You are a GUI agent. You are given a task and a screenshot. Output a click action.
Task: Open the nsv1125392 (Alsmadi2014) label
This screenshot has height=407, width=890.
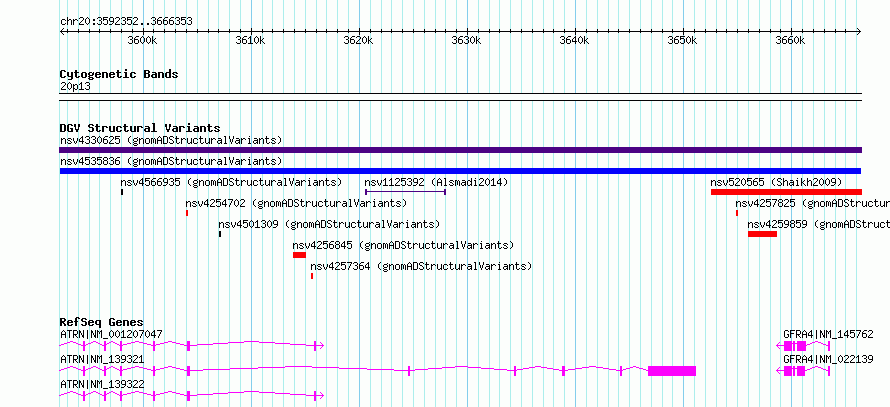pyautogui.click(x=436, y=182)
